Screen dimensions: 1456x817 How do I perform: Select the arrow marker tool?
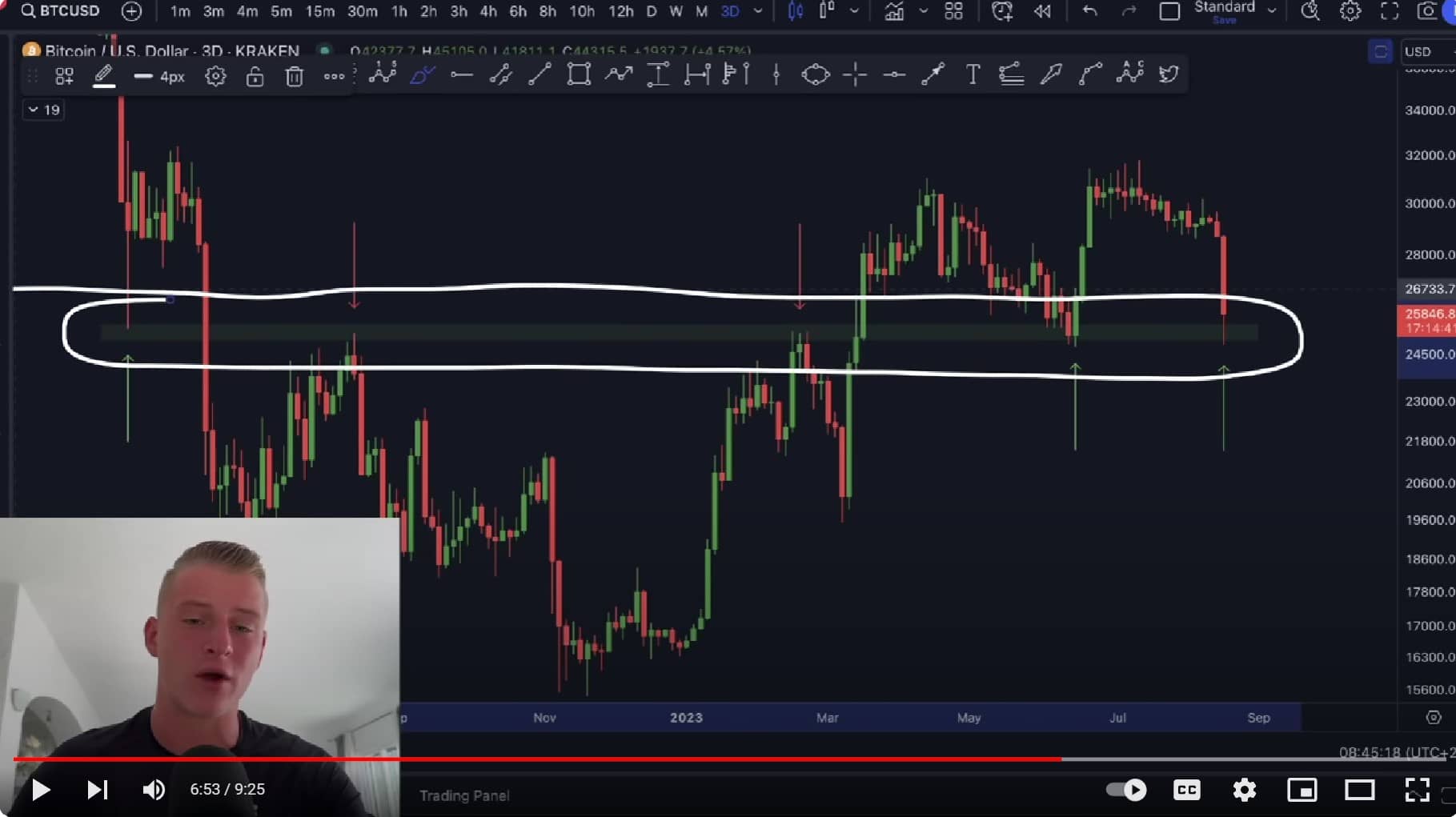(x=933, y=75)
